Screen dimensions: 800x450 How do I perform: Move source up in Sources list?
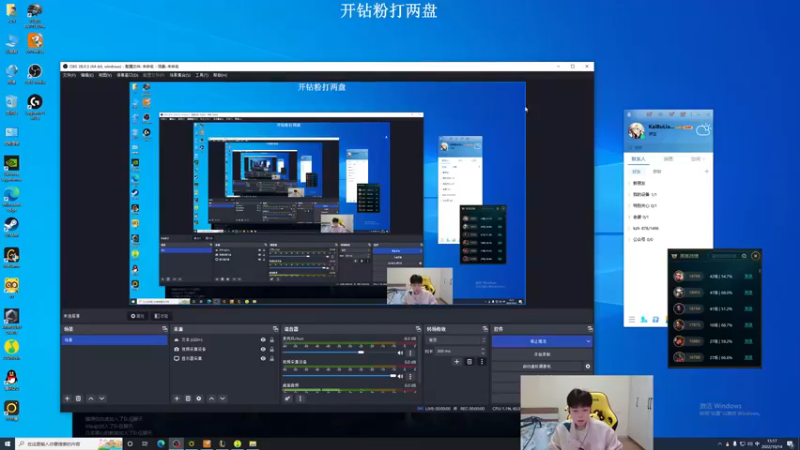click(x=211, y=398)
